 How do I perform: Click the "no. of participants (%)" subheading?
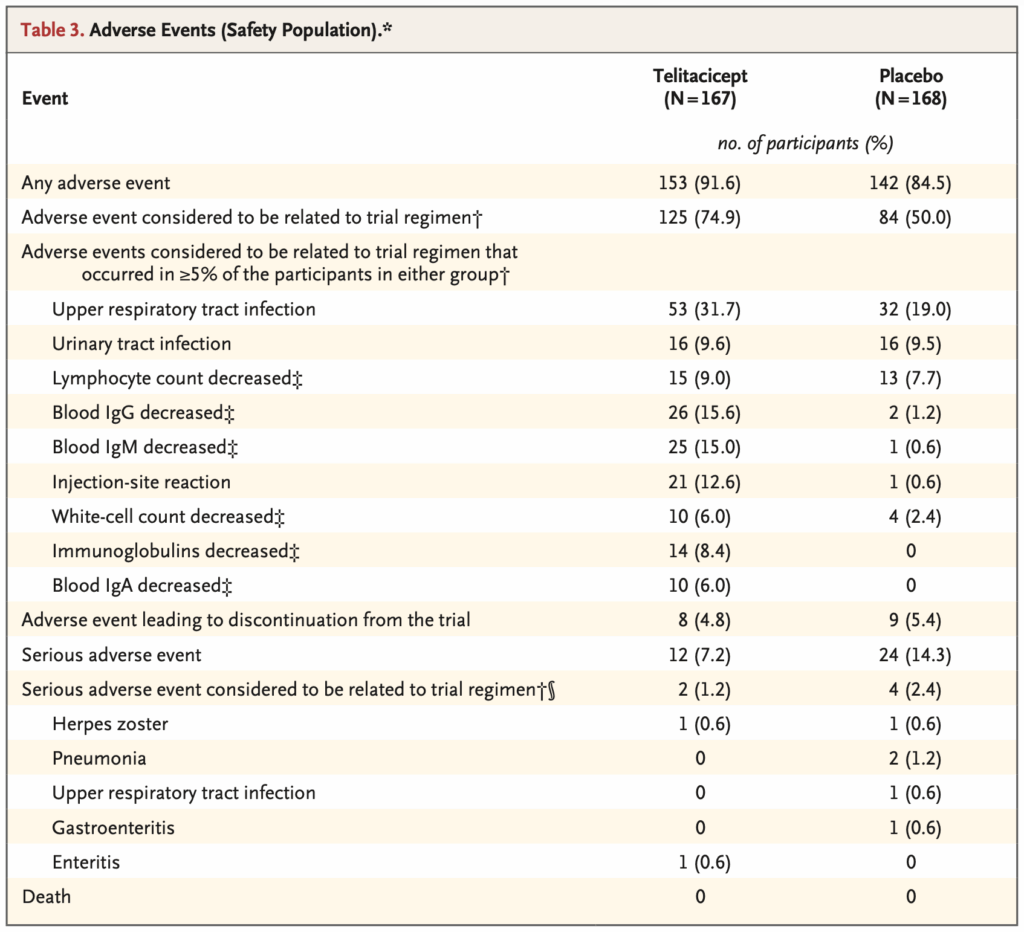point(805,143)
